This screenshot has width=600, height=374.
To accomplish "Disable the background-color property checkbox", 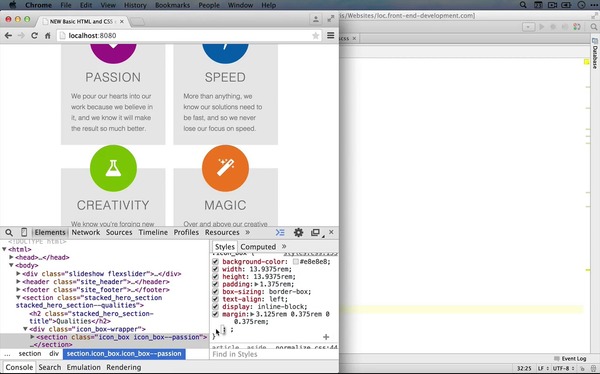I will (215, 262).
